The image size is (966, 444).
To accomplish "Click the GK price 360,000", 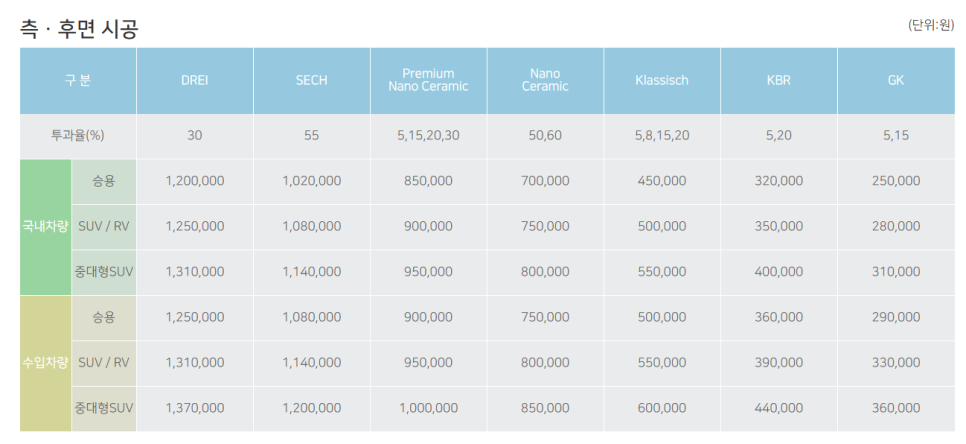I will 896,408.
